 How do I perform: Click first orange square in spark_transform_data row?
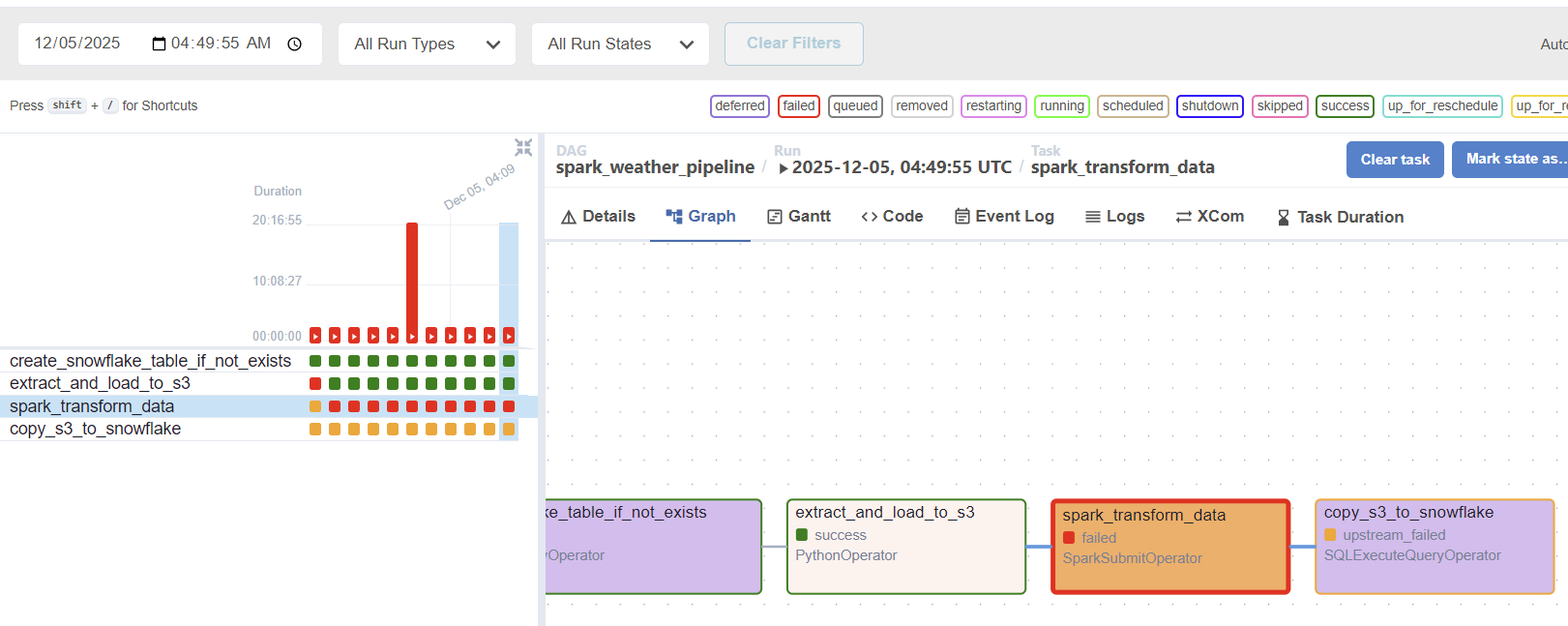point(315,406)
